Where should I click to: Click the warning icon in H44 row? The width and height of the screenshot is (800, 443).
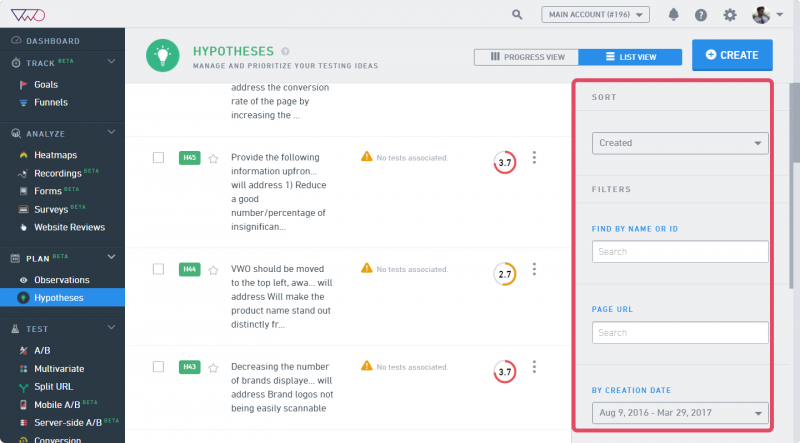366,268
